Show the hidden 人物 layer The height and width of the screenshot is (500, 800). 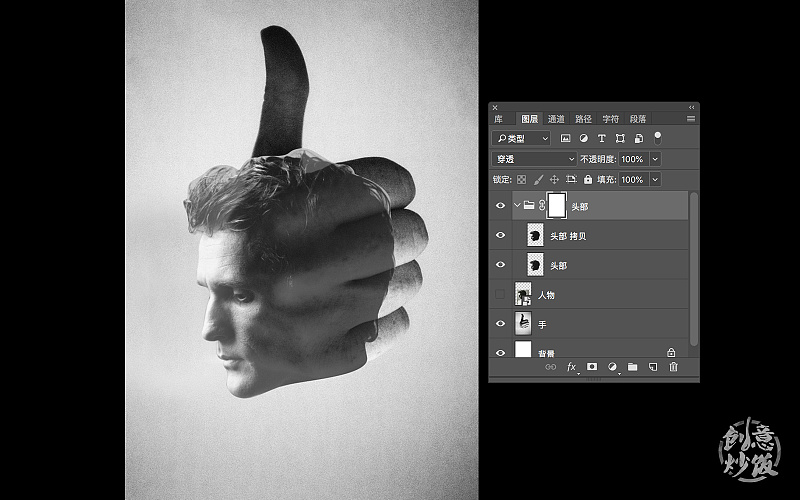coord(501,295)
